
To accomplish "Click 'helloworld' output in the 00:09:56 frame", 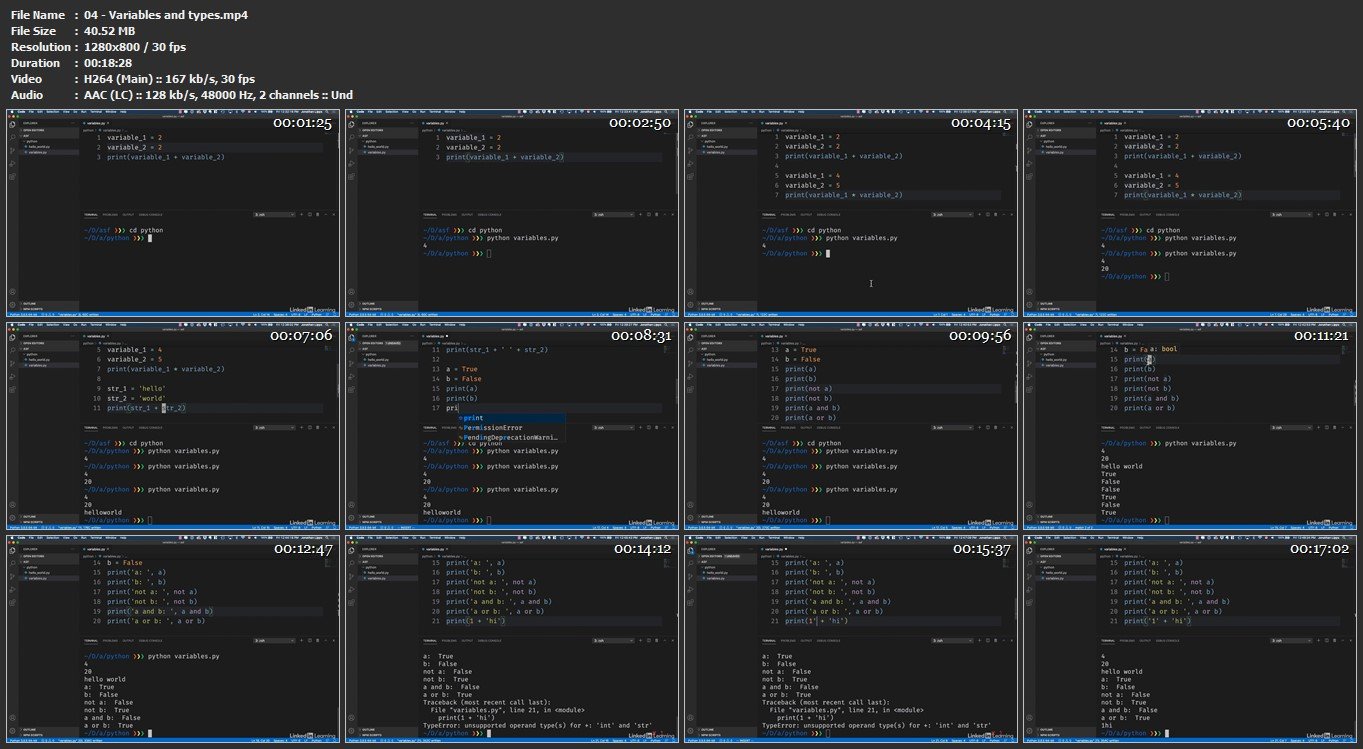I will [x=780, y=512].
